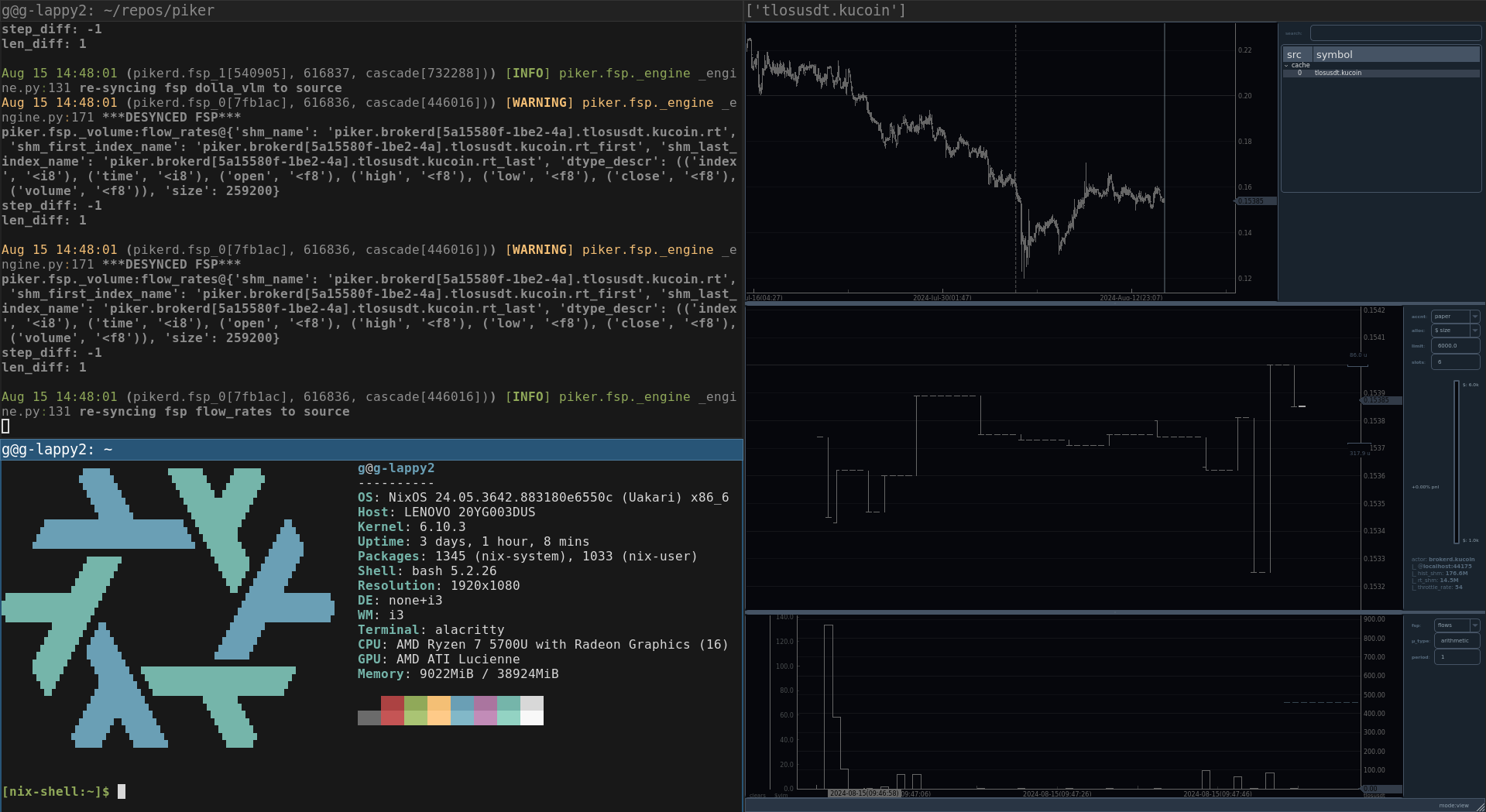Focus the g@g-lappy2 ~ terminal title bar
1486x812 pixels.
click(372, 450)
